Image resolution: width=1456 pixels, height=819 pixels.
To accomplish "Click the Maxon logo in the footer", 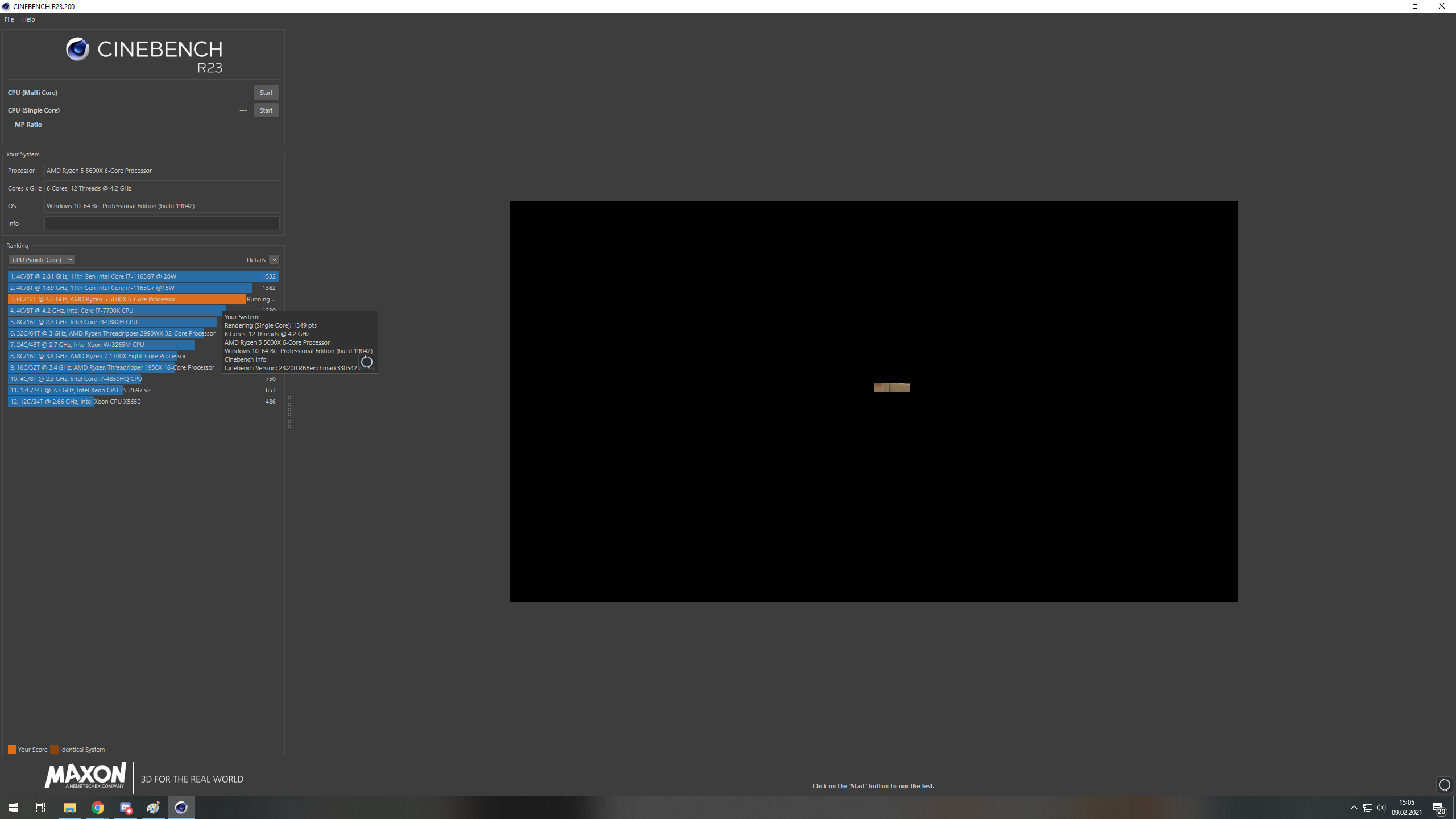I will 85,776.
